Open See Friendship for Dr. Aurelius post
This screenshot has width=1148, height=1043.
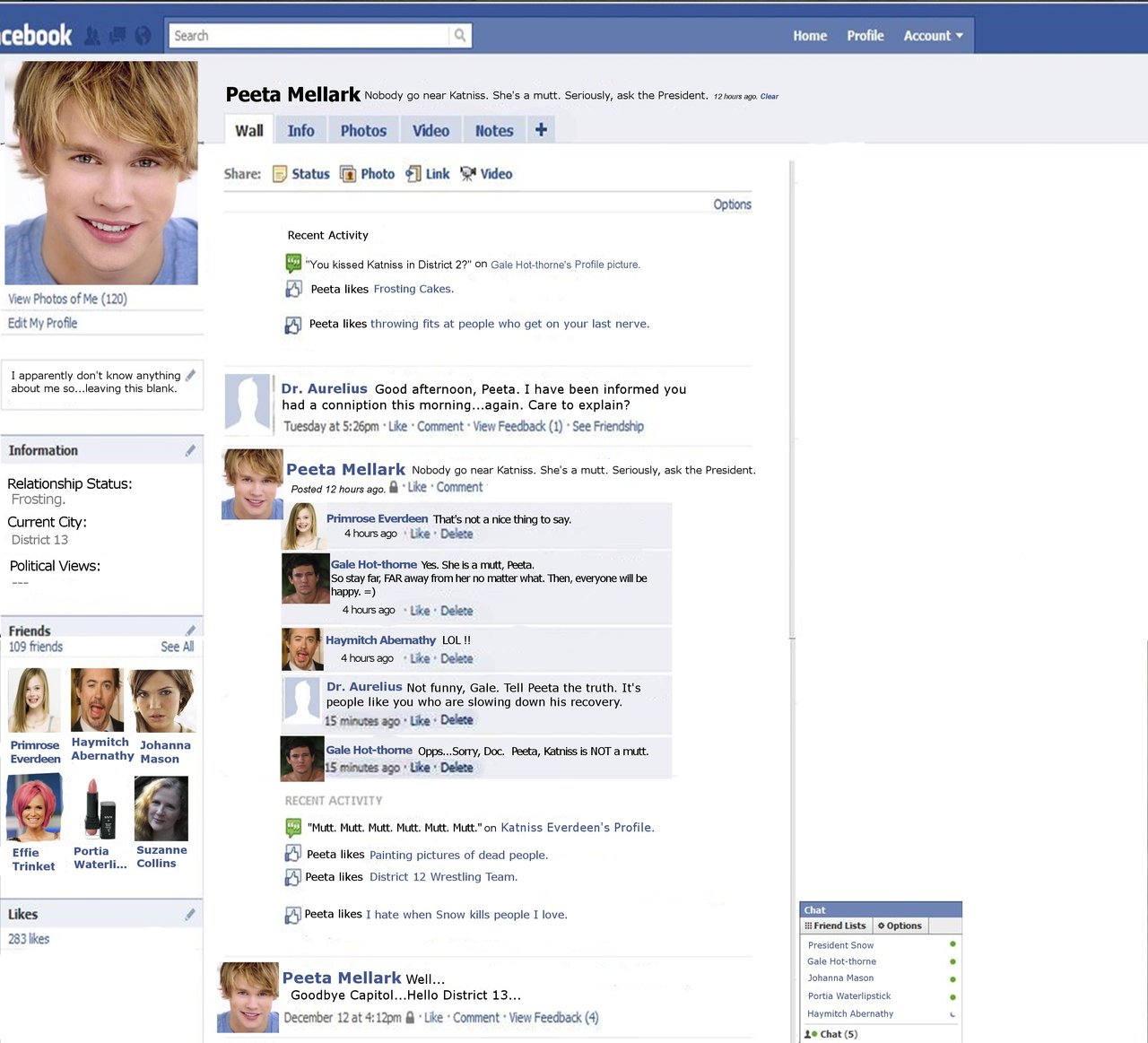tap(608, 427)
